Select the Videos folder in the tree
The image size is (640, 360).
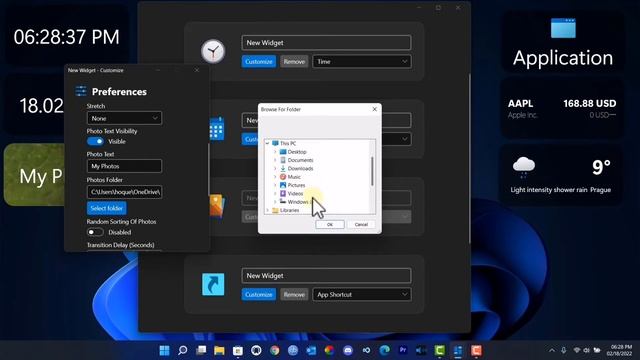tap(291, 193)
